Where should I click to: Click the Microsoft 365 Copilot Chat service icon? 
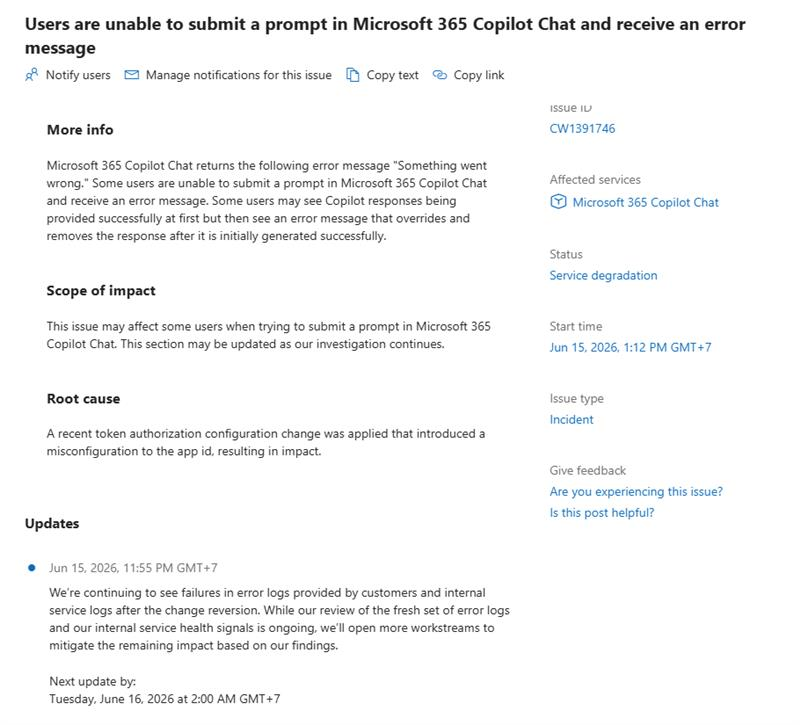pos(558,202)
